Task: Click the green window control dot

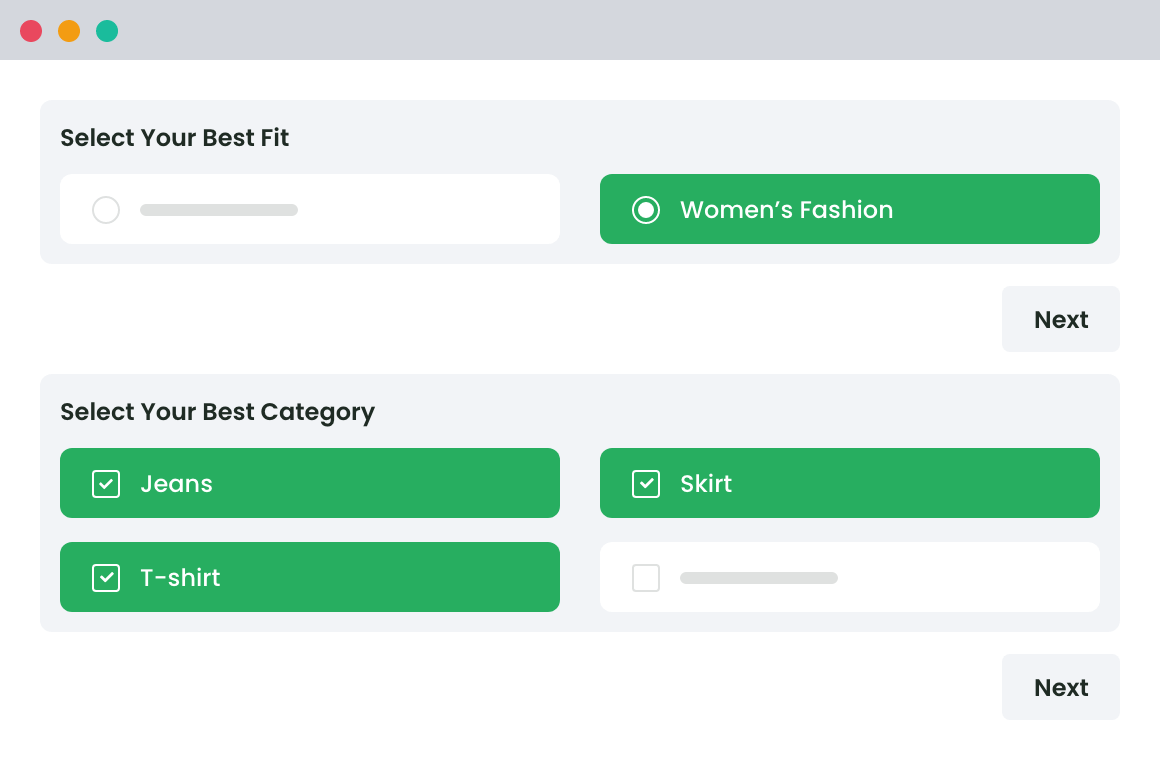Action: pyautogui.click(x=107, y=31)
